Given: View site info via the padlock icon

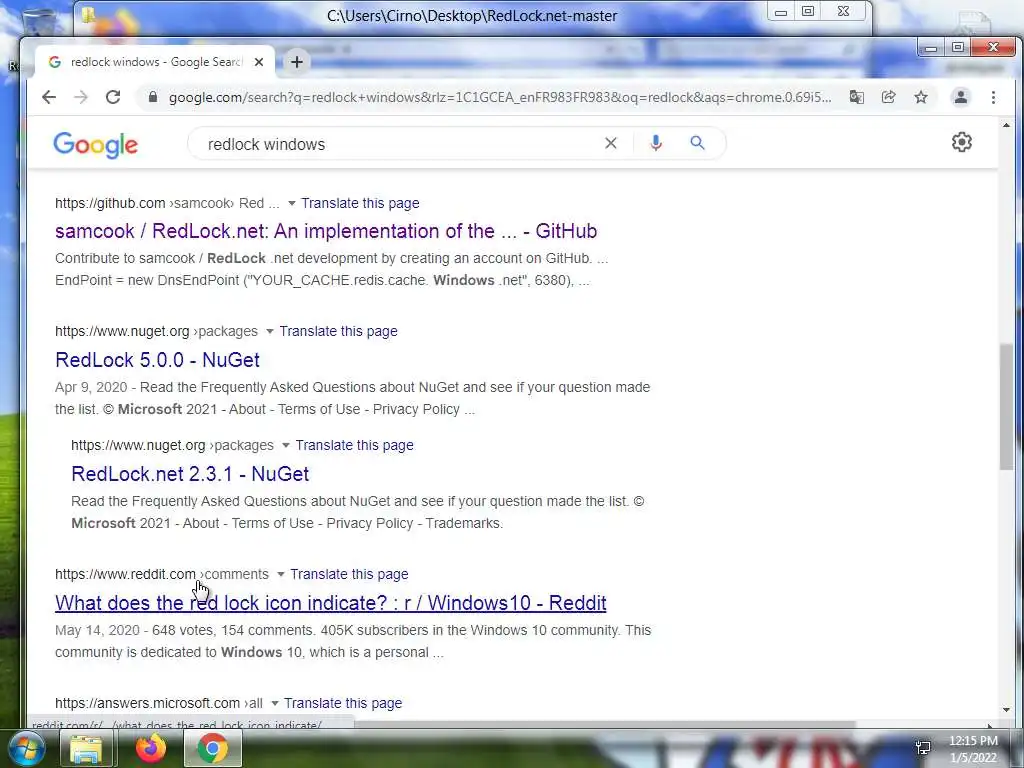Looking at the screenshot, I should click(x=153, y=97).
